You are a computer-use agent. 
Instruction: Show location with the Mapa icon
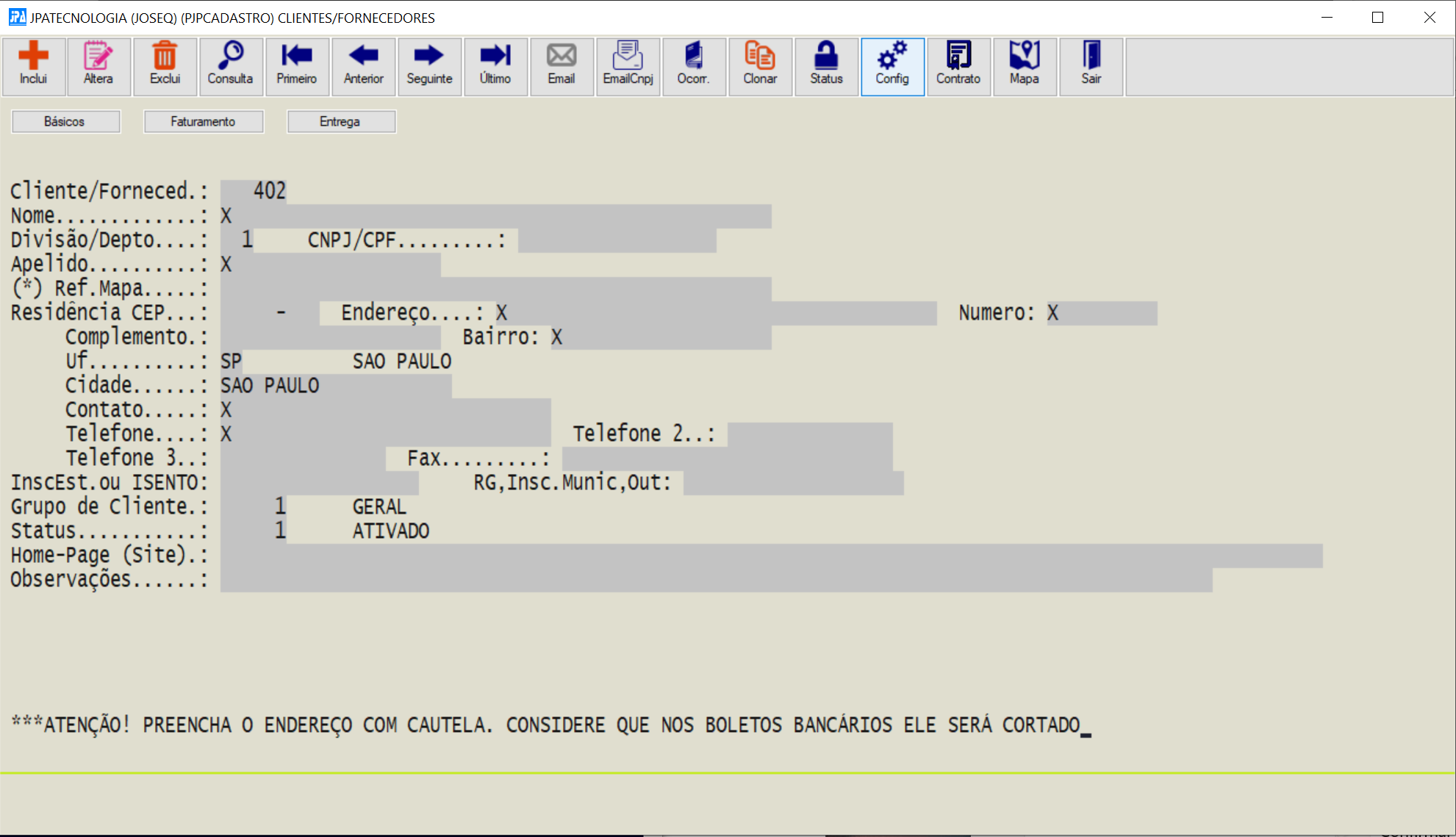pyautogui.click(x=1024, y=65)
